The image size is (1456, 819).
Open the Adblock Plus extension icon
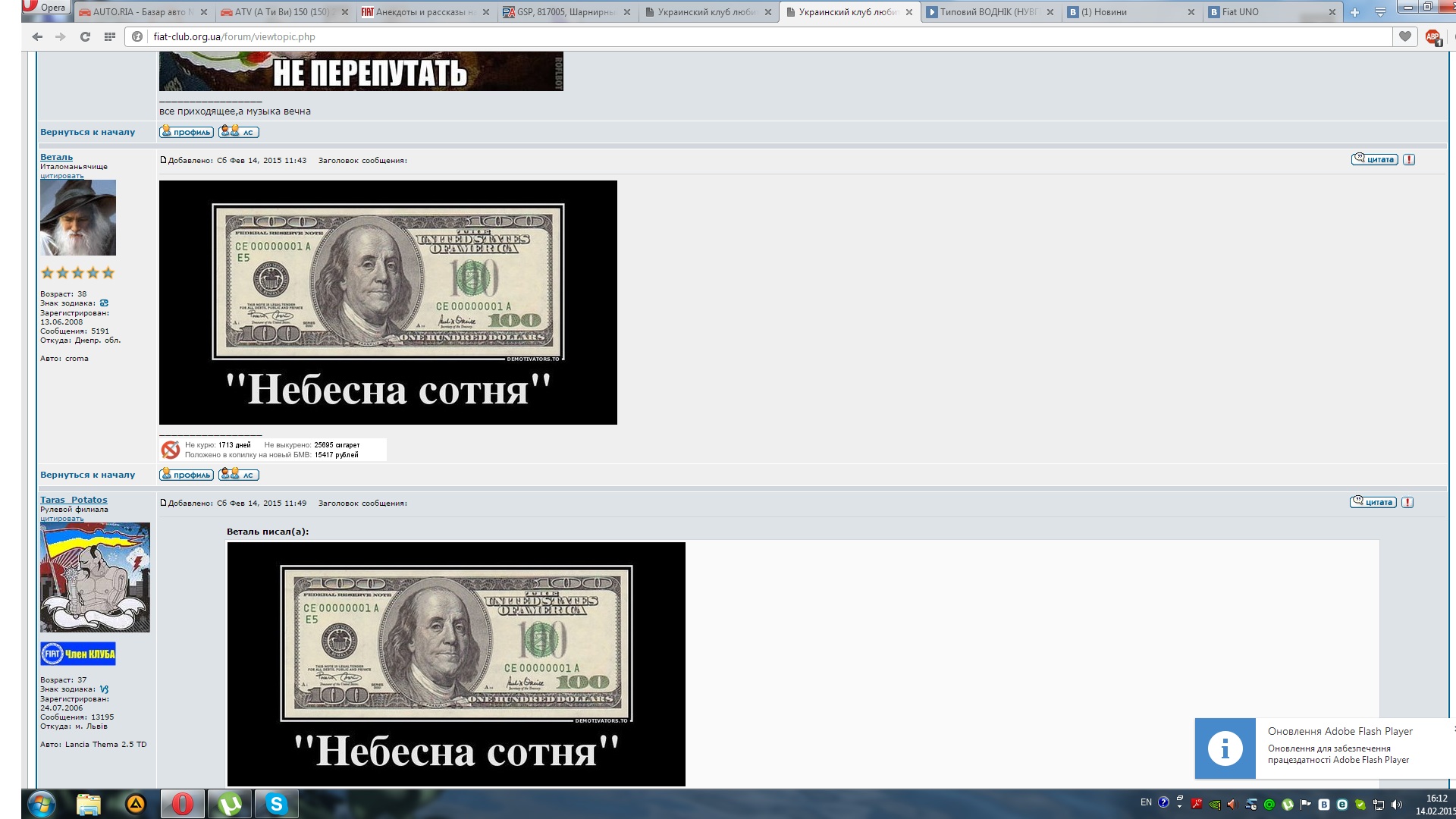click(x=1432, y=36)
